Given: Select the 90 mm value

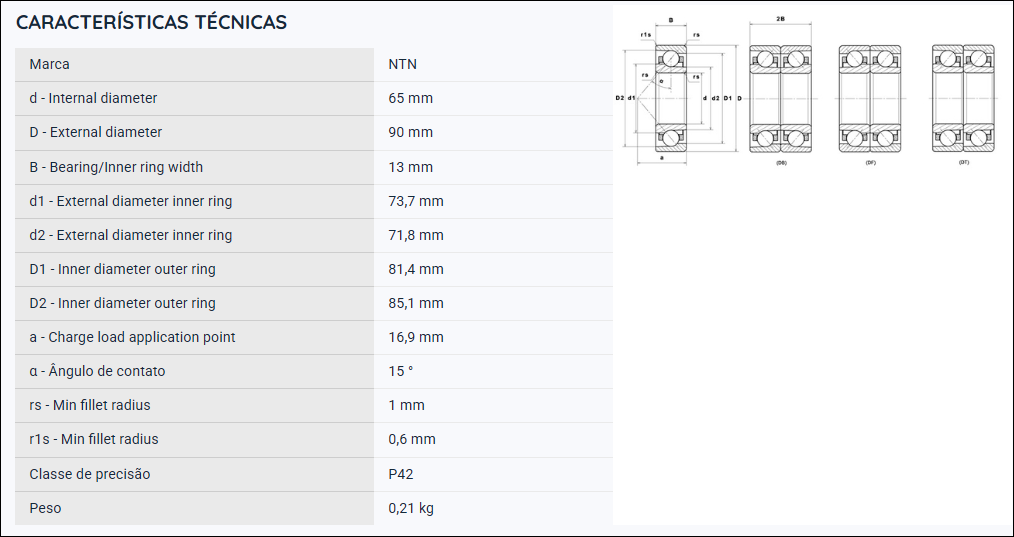Looking at the screenshot, I should click(411, 132).
